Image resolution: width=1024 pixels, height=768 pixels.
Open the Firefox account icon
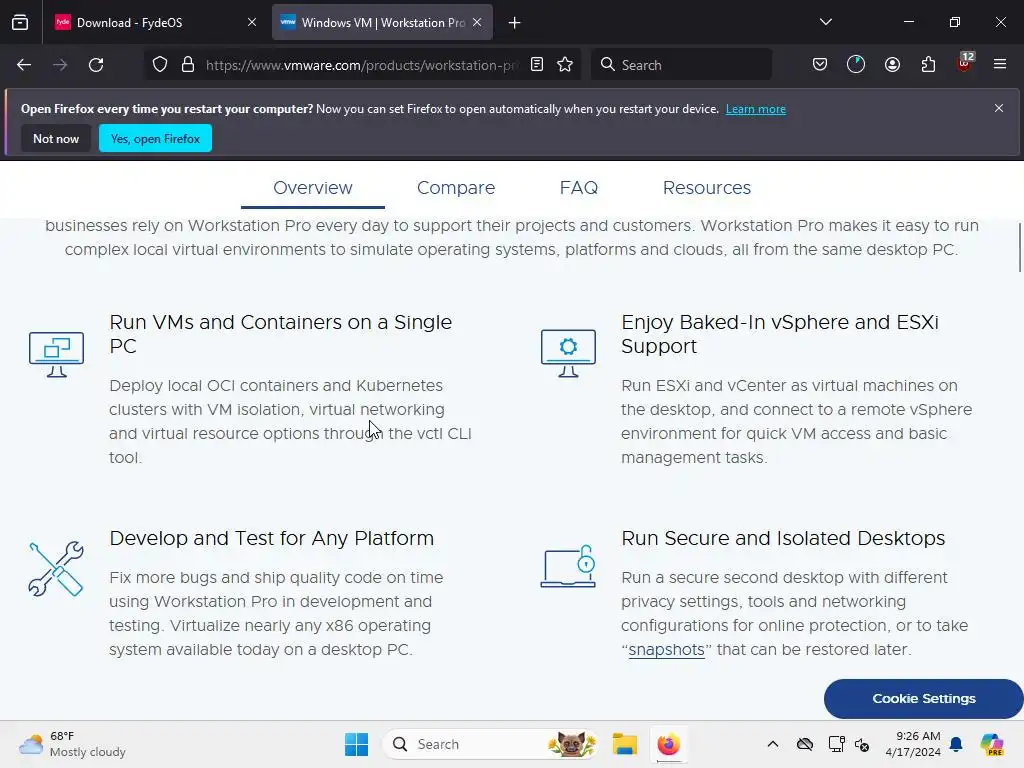tap(892, 65)
